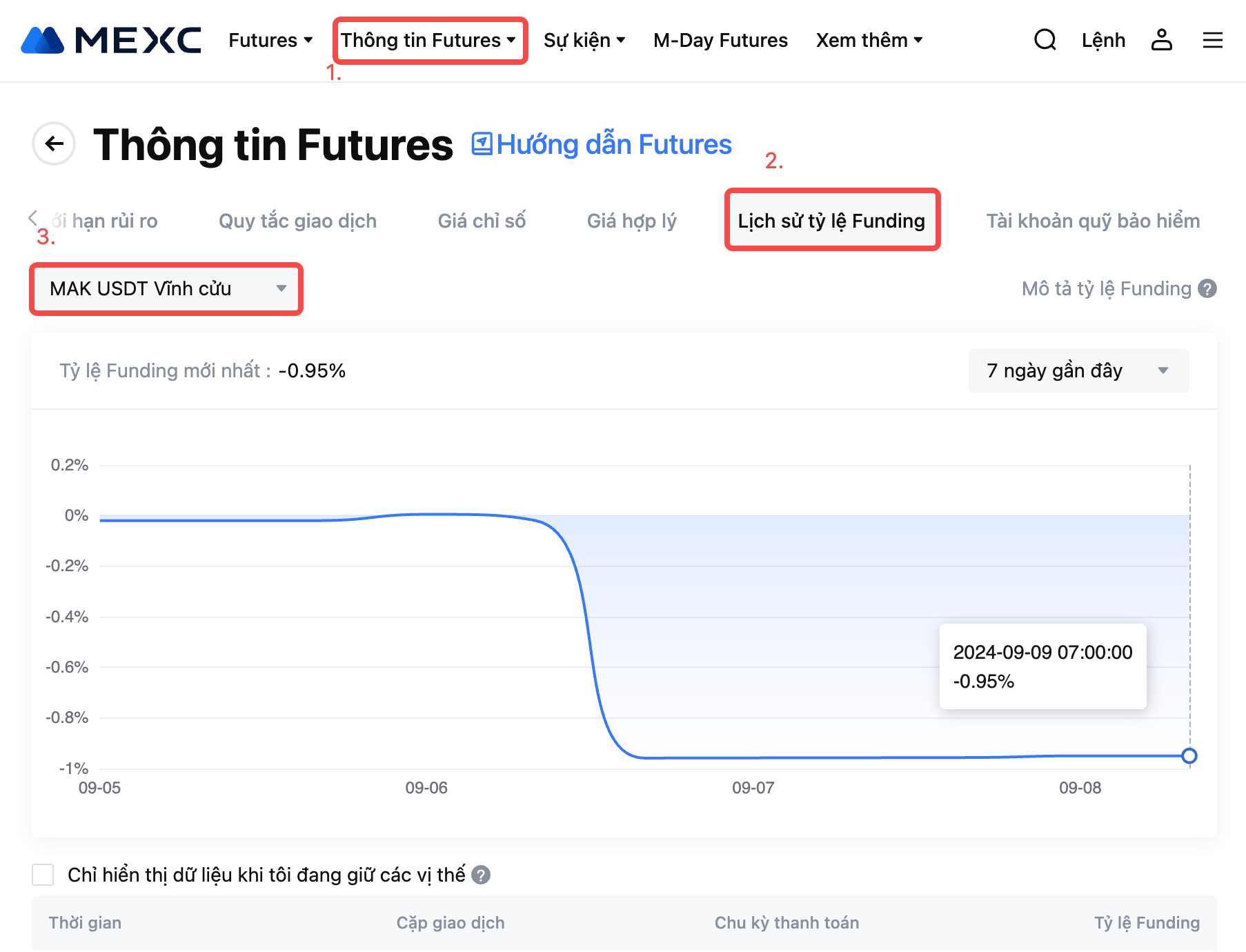Screen dimensions: 1246x952
Task: Open the user account profile icon
Action: tap(1161, 40)
